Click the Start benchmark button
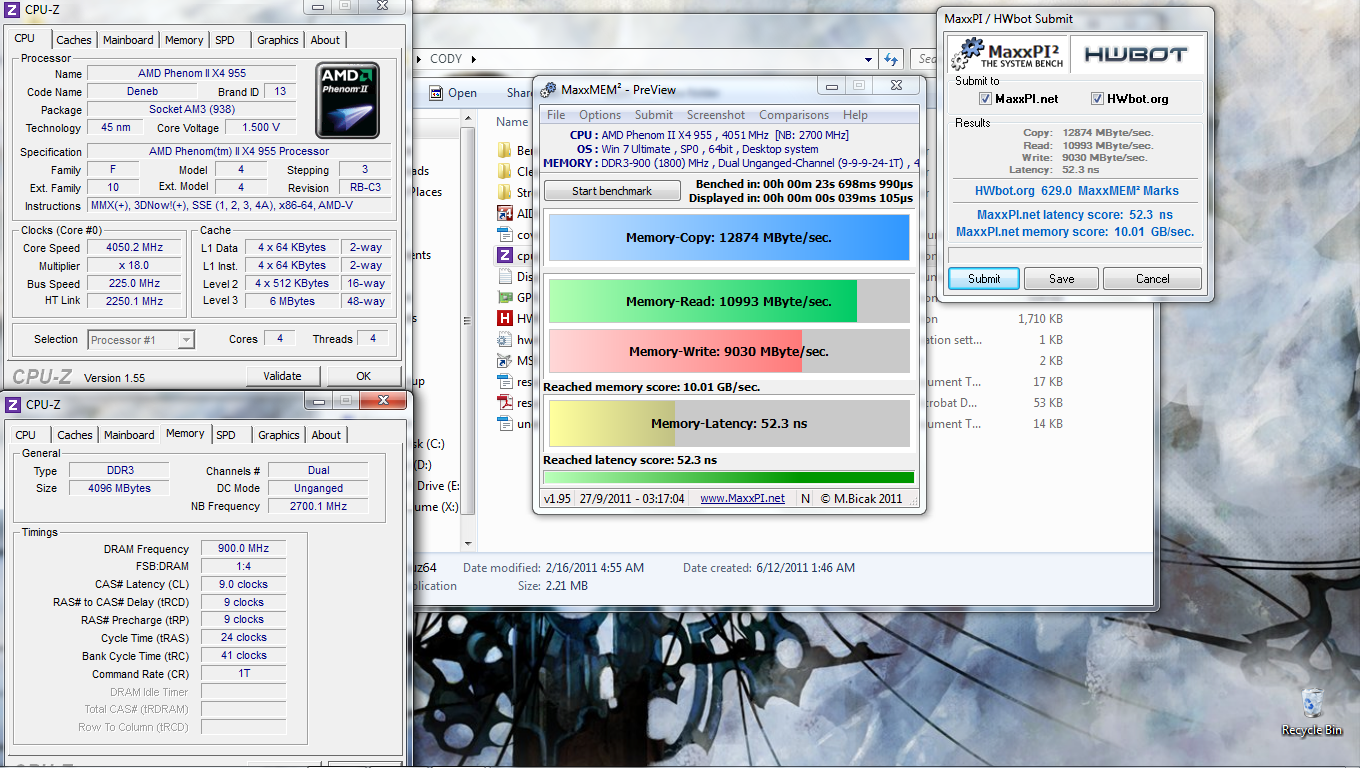 pos(612,191)
